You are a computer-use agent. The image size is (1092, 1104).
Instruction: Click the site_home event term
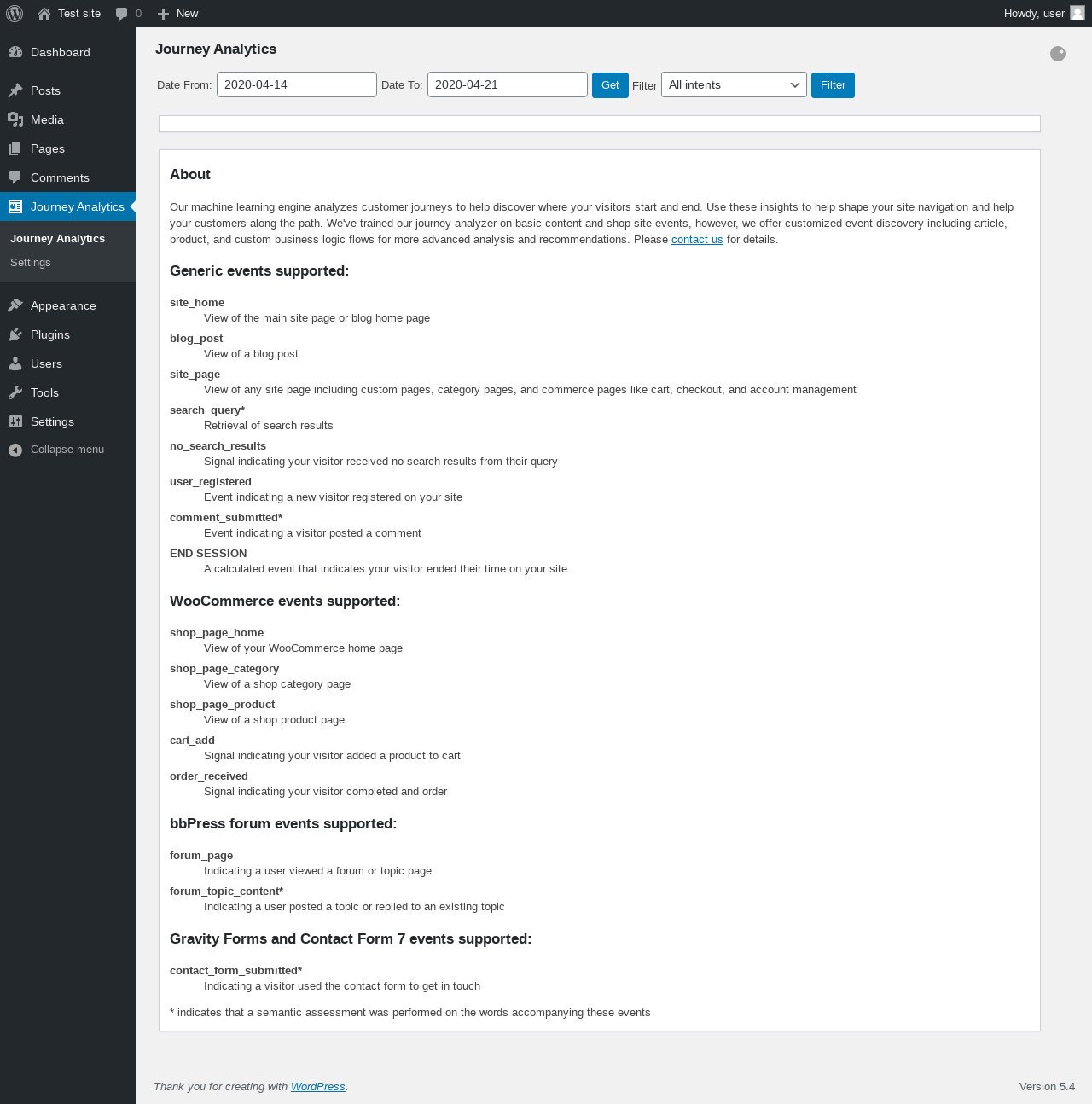coord(197,303)
